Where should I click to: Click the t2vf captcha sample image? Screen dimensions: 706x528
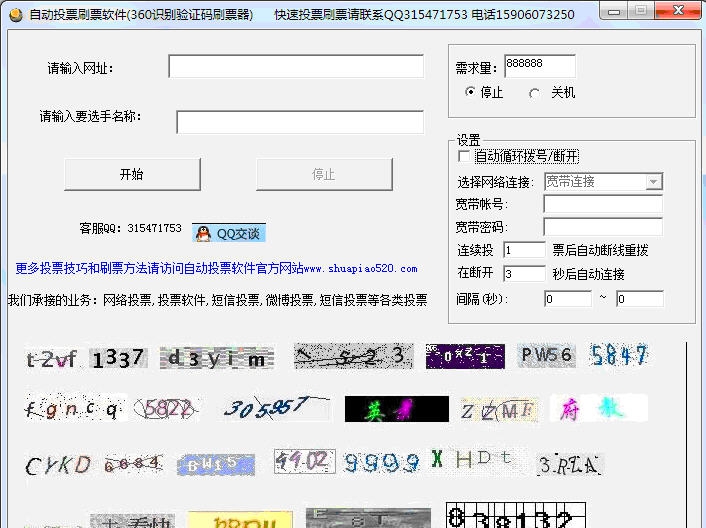[x=52, y=359]
